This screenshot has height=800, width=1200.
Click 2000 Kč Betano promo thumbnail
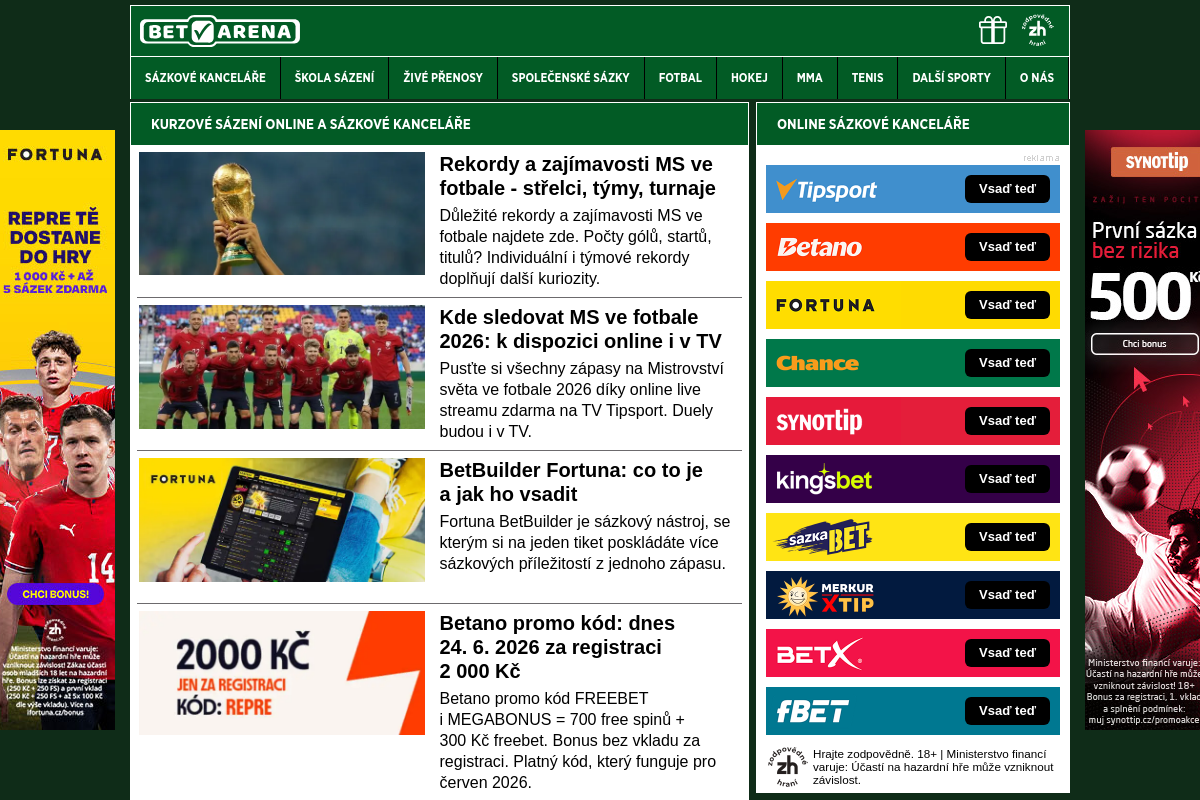[x=282, y=673]
